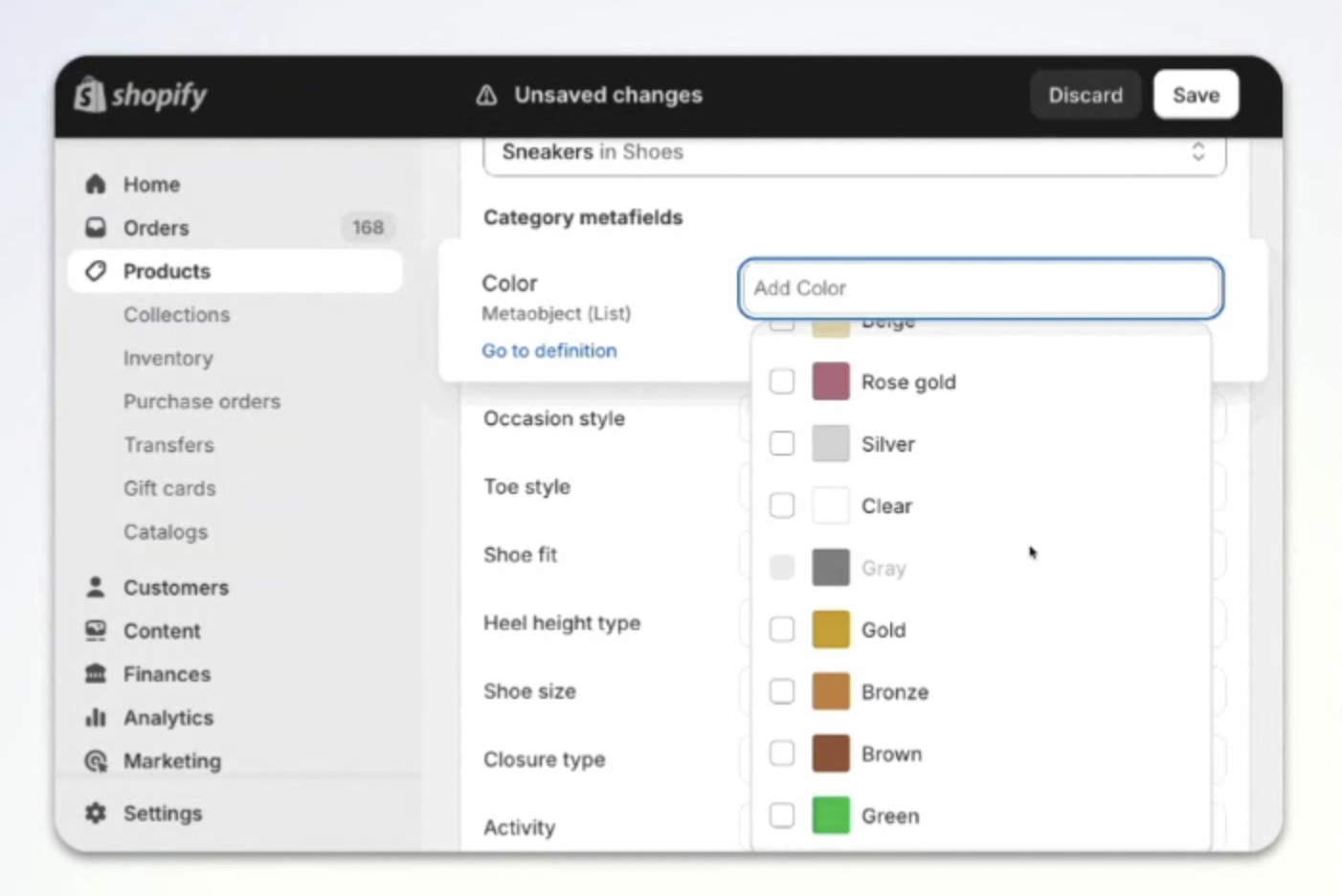
Task: Click the disabled Gray checkbox
Action: pos(782,568)
